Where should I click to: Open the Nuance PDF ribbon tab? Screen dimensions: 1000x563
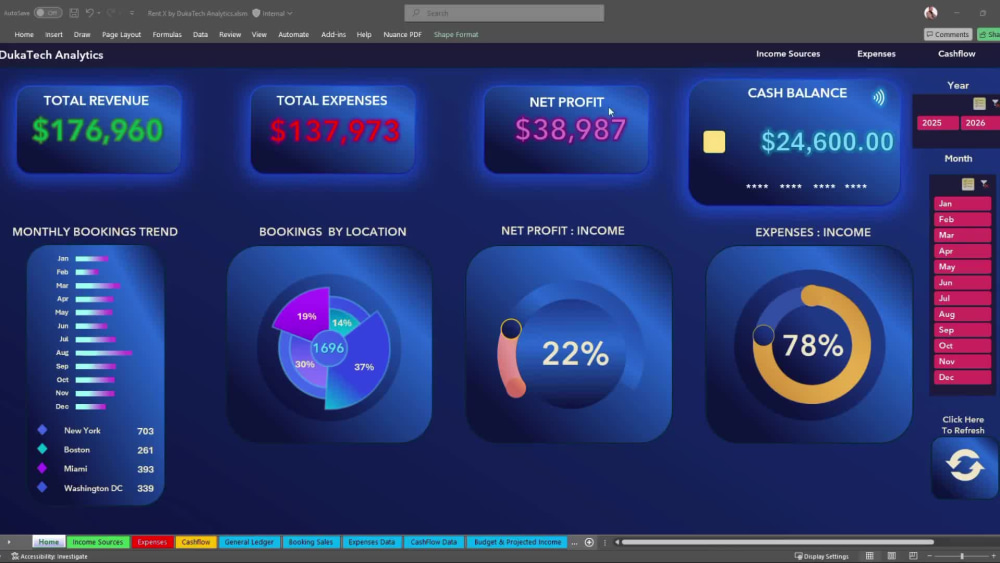[402, 34]
